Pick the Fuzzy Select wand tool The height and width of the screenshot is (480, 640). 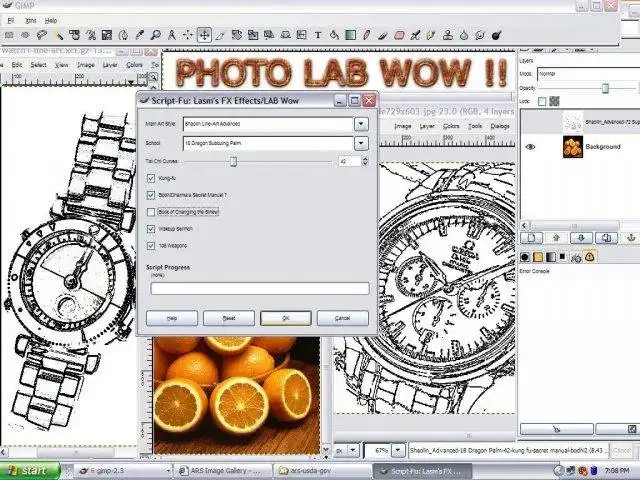click(x=58, y=36)
